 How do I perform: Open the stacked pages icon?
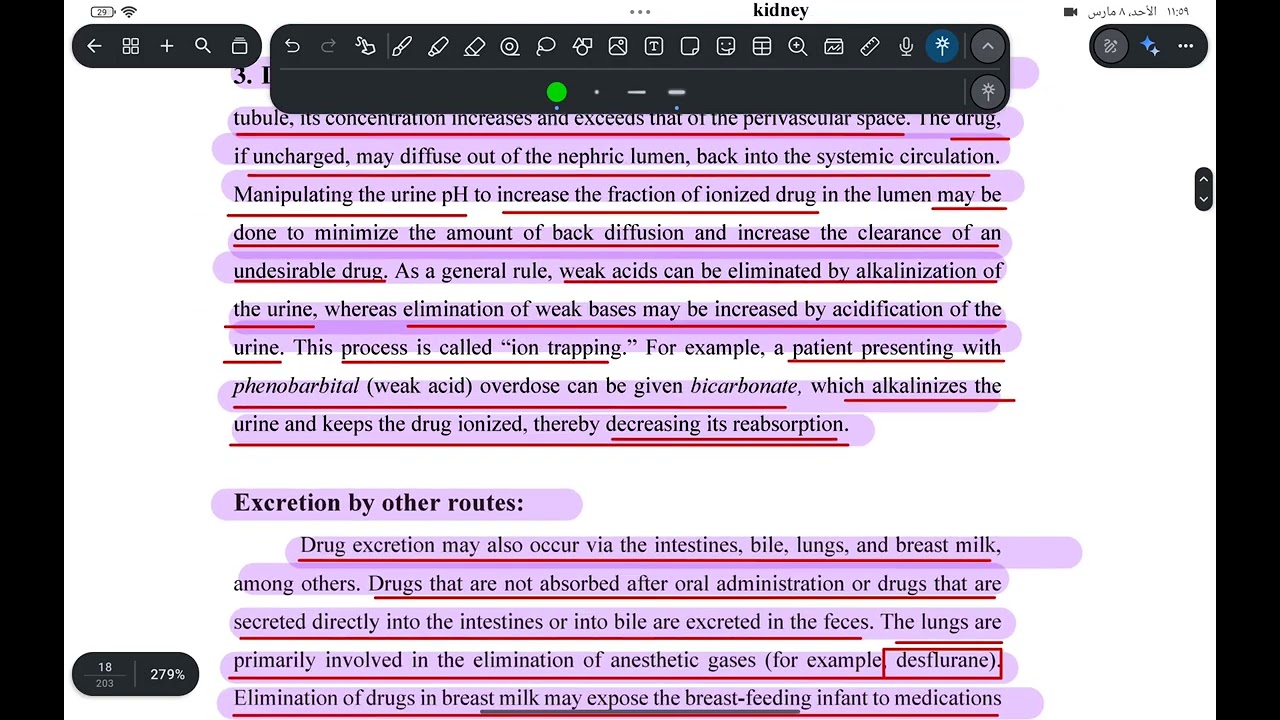239,46
